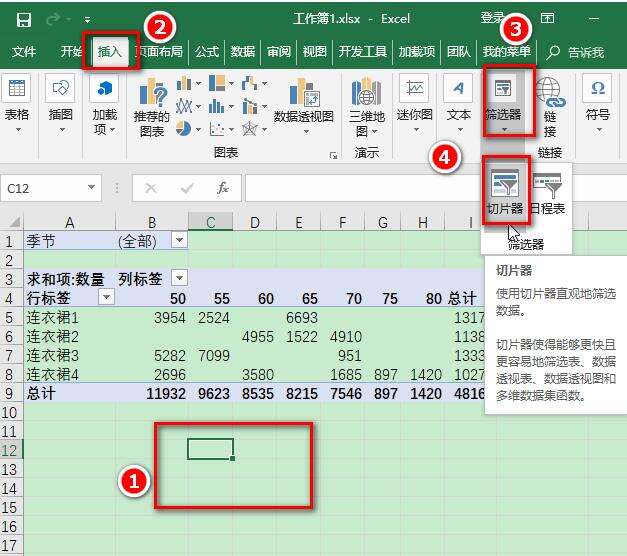The height and width of the screenshot is (556, 627).
Task: Switch to the 插入 Insert tab
Action: [109, 52]
